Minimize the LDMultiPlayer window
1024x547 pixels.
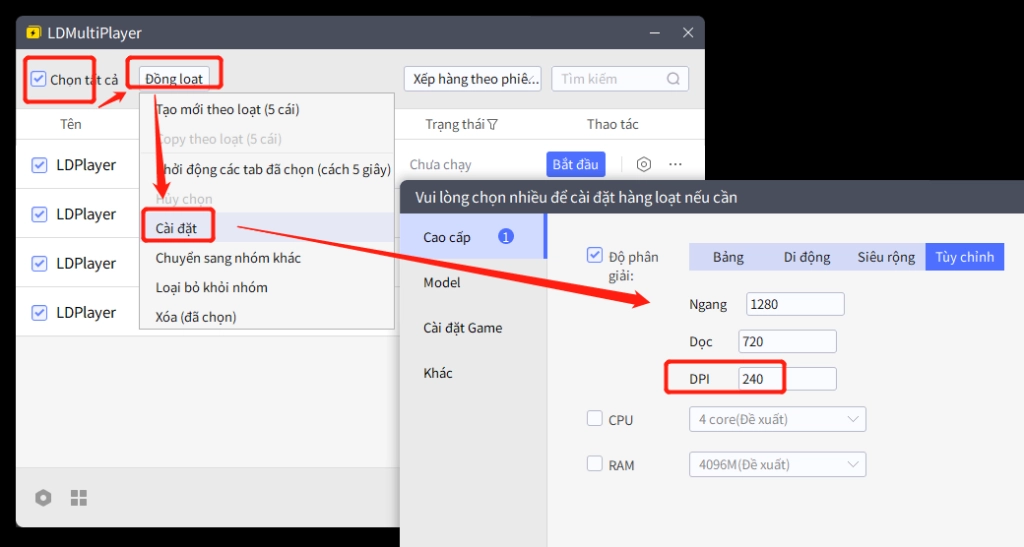(x=654, y=33)
